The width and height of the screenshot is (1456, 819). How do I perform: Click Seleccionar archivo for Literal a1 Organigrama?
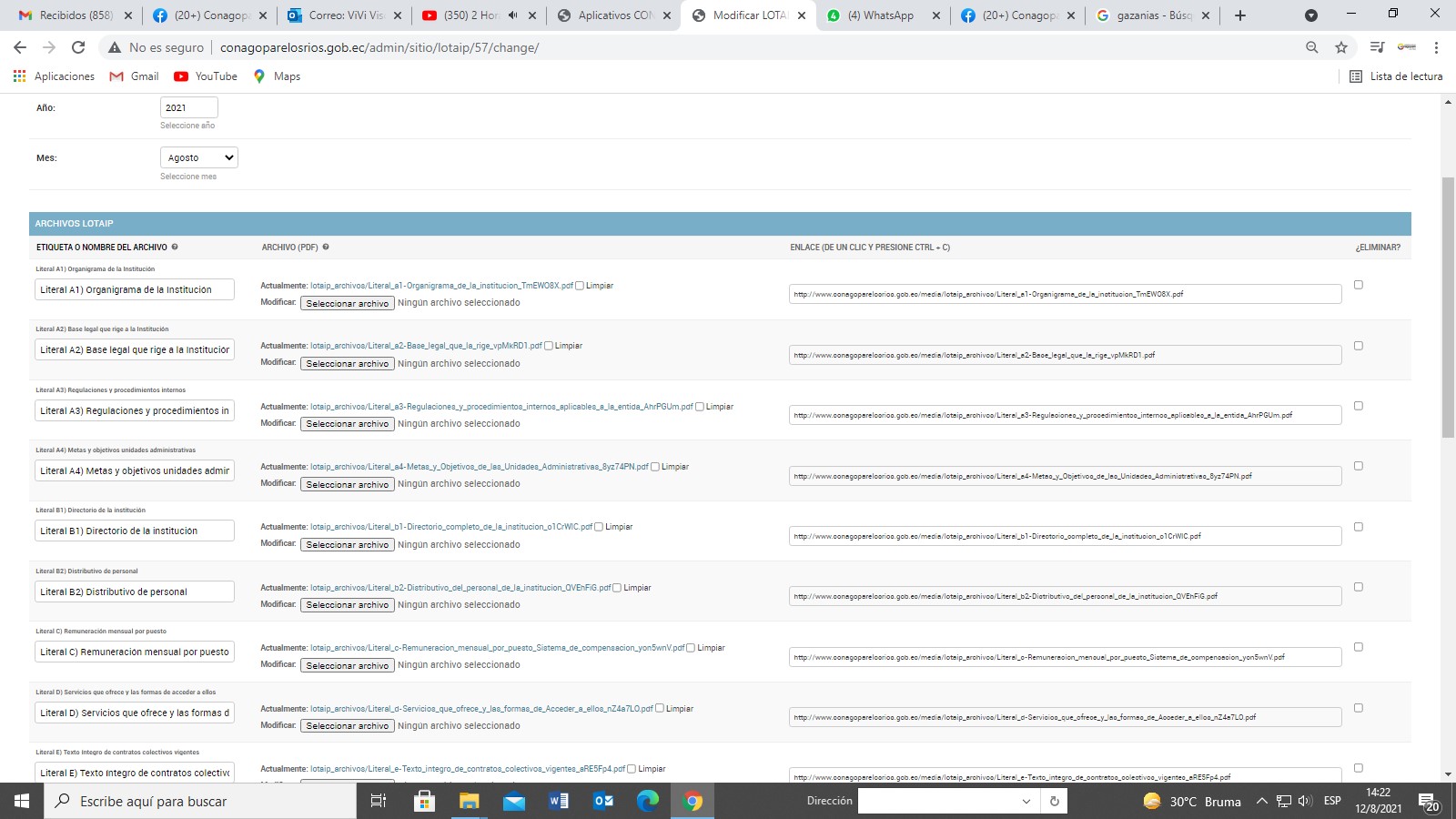pyautogui.click(x=348, y=303)
